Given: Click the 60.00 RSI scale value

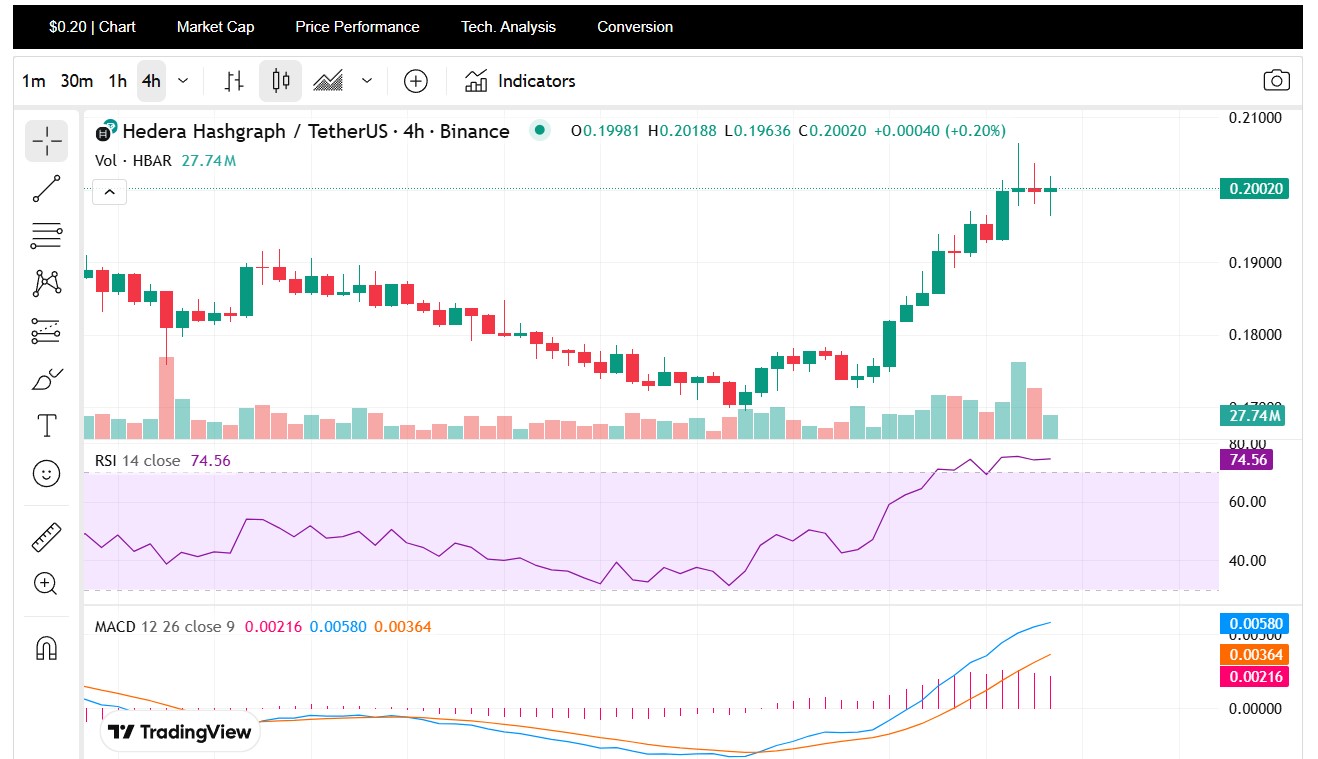Looking at the screenshot, I should [x=1247, y=502].
